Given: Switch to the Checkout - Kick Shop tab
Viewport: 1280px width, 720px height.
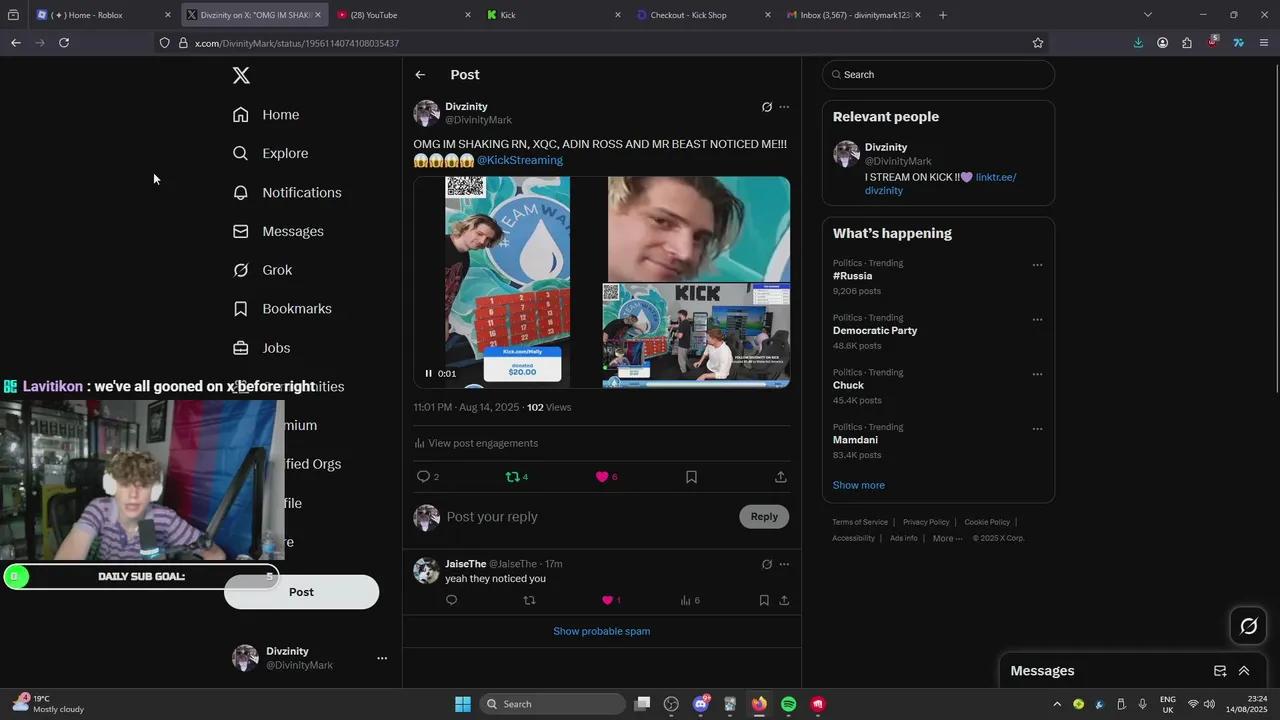Looking at the screenshot, I should point(702,15).
